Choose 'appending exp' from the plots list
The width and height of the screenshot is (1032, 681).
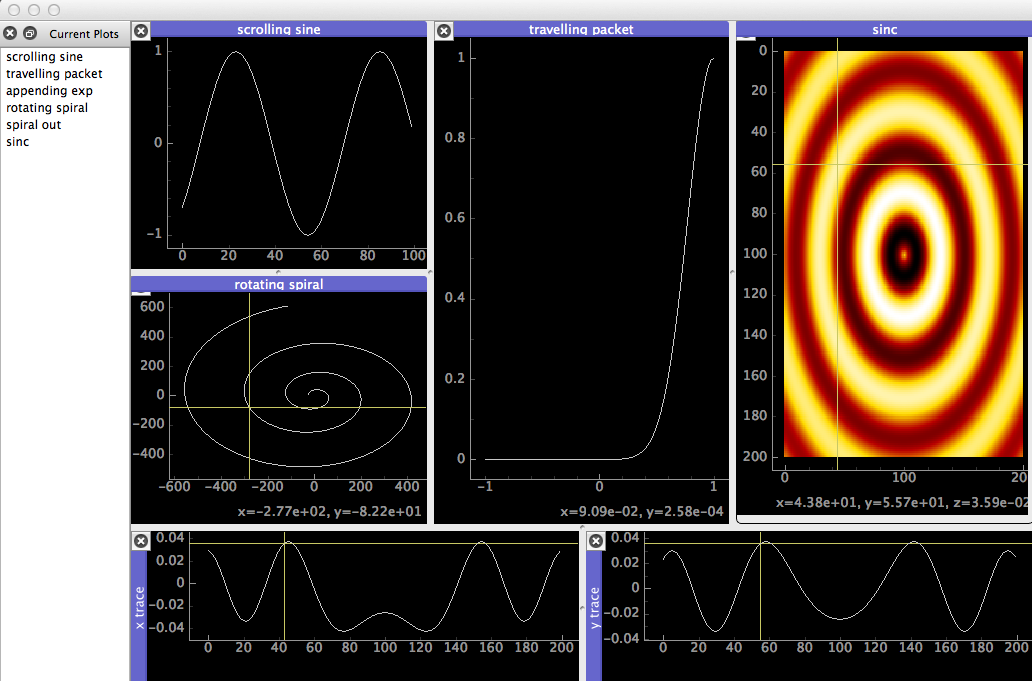coord(49,91)
